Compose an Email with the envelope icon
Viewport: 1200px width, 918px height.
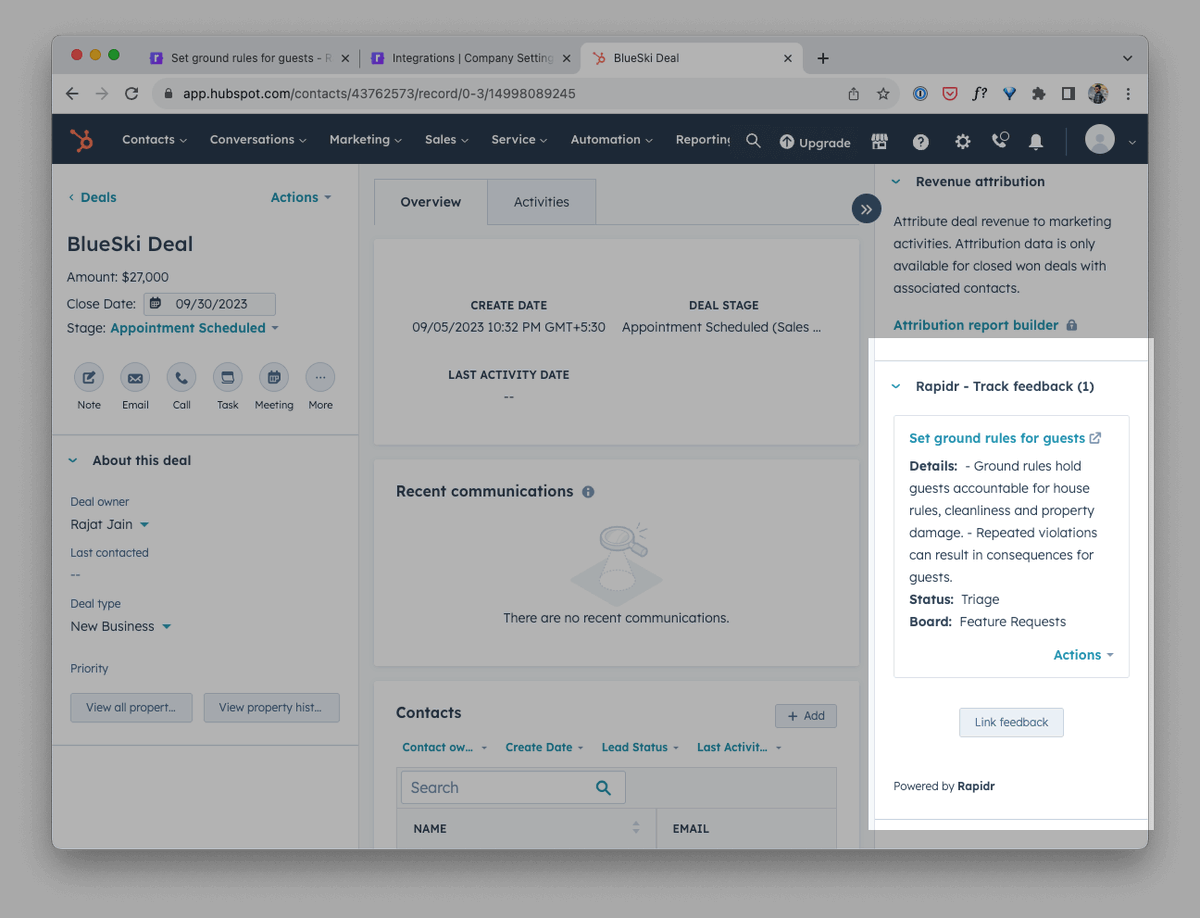pos(135,377)
